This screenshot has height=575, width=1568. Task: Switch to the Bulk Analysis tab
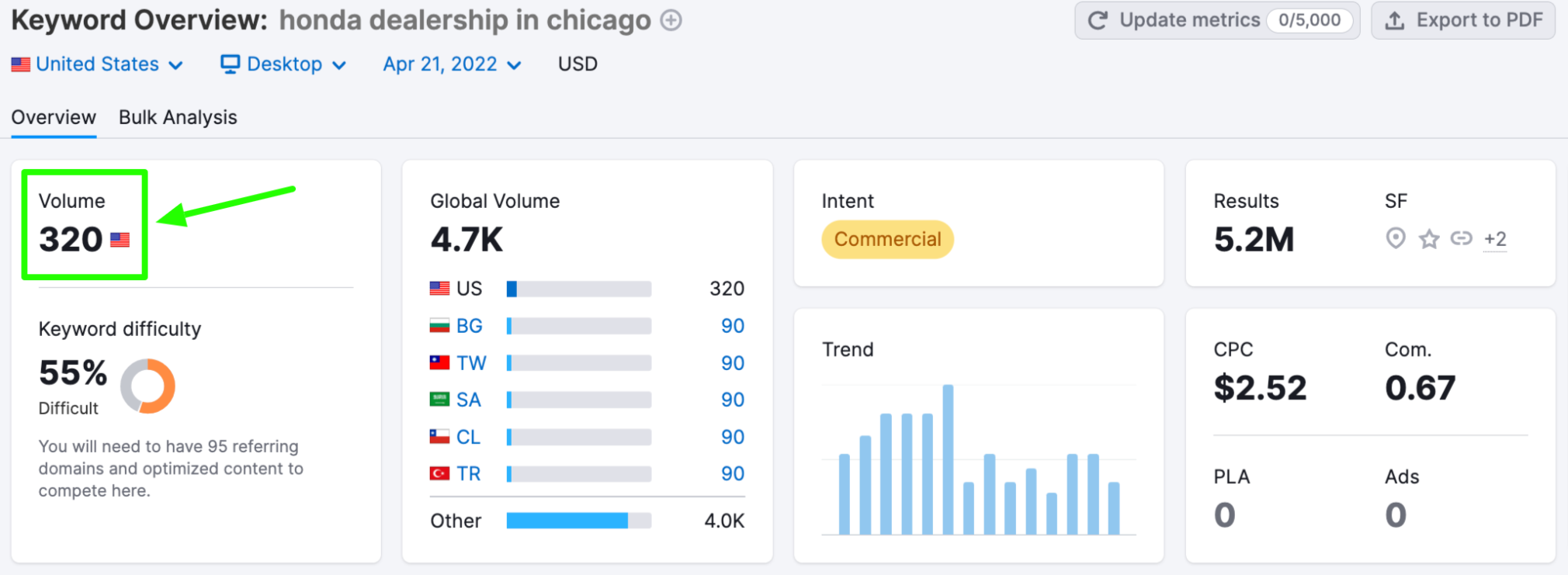click(x=178, y=117)
